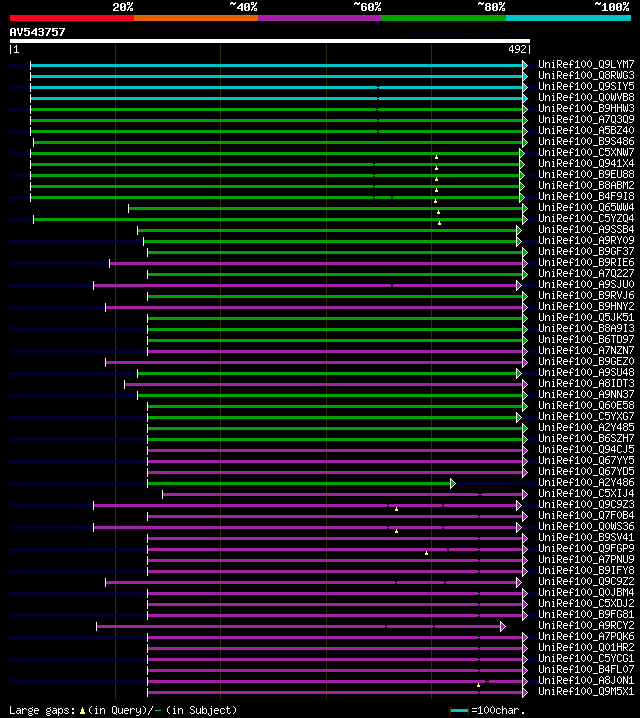Click the yellow query gap marker on C5YZQ4 row
Screen dimensions: 640x718
point(439,223)
